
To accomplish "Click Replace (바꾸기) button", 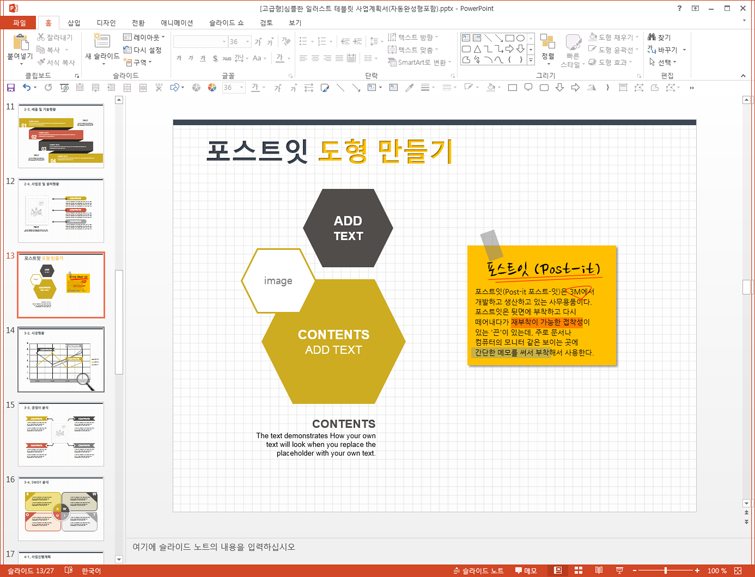I will tap(667, 50).
